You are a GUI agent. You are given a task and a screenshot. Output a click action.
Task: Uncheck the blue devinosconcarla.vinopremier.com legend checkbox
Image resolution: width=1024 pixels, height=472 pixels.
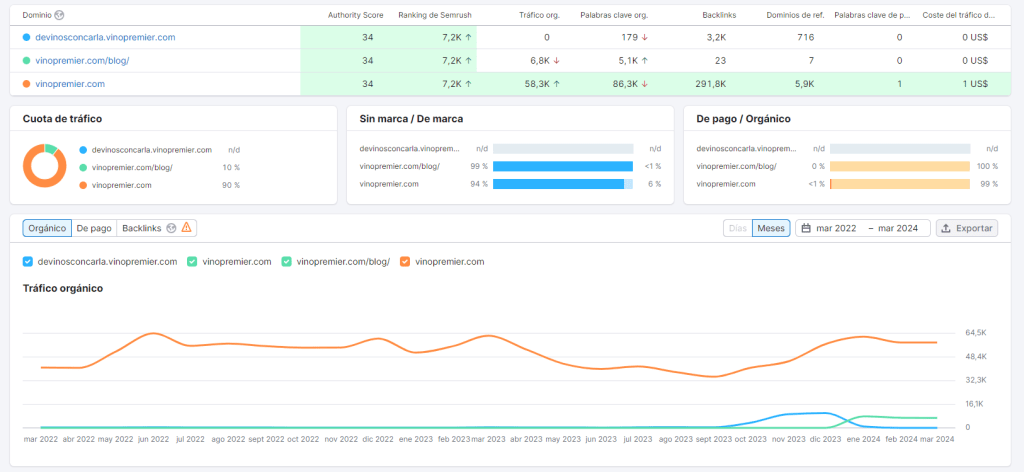click(x=27, y=262)
